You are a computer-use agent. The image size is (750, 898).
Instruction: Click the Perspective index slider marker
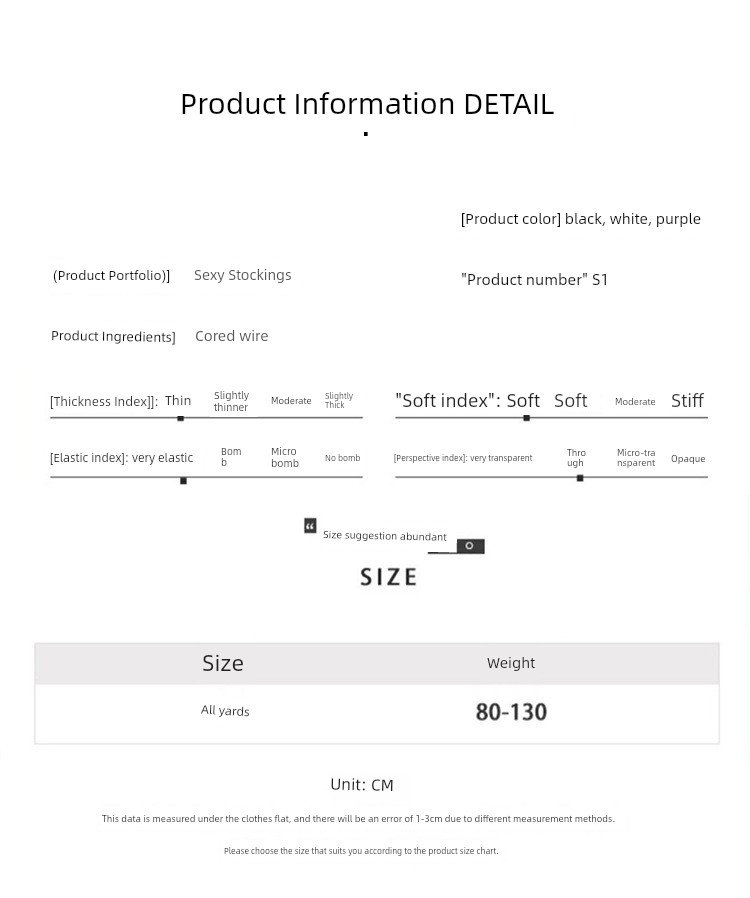pyautogui.click(x=580, y=478)
